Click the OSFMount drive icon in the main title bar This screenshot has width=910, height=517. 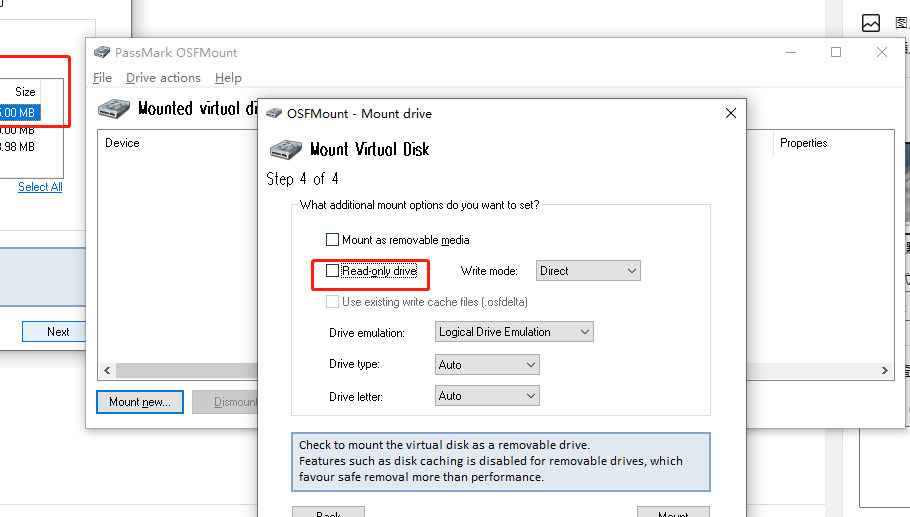click(x=102, y=52)
